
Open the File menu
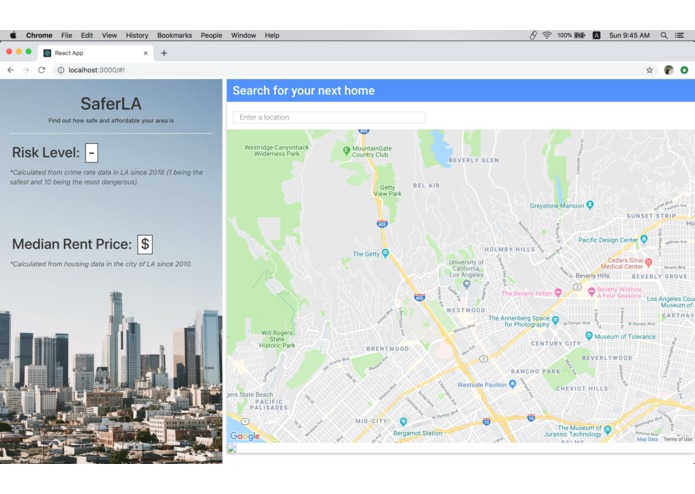click(67, 35)
